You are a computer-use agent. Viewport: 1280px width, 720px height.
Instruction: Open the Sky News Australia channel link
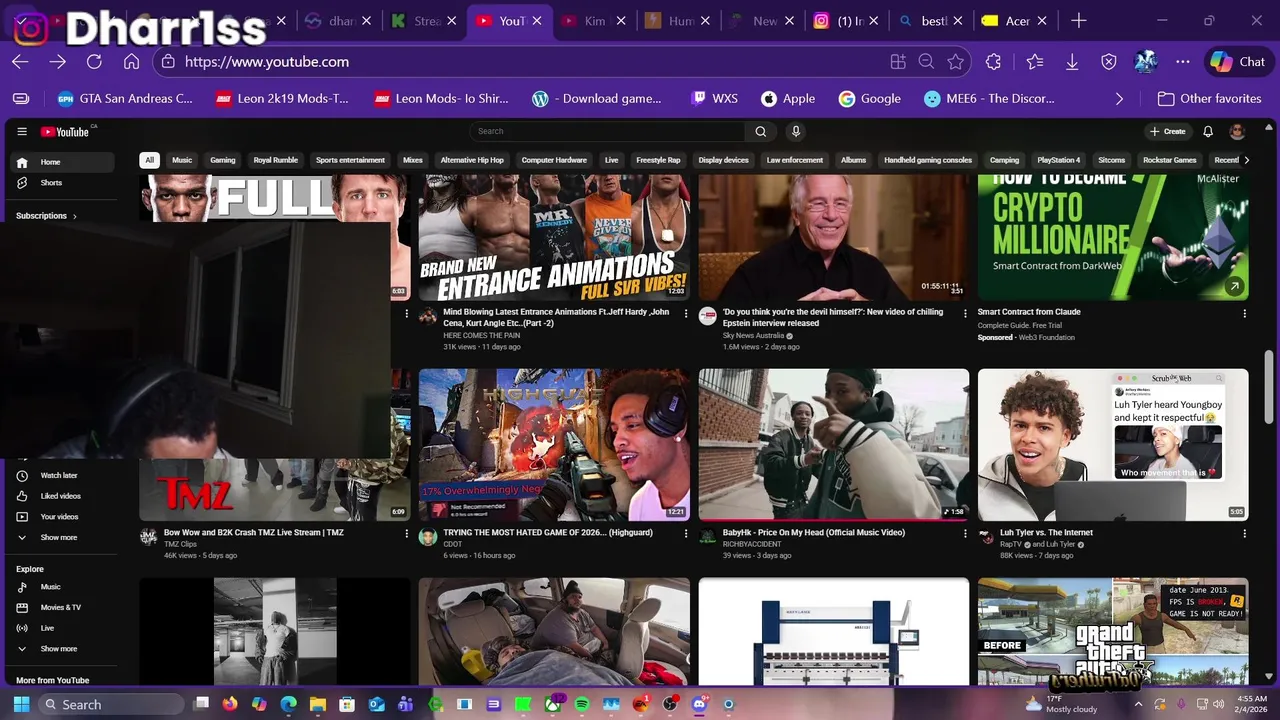(754, 335)
